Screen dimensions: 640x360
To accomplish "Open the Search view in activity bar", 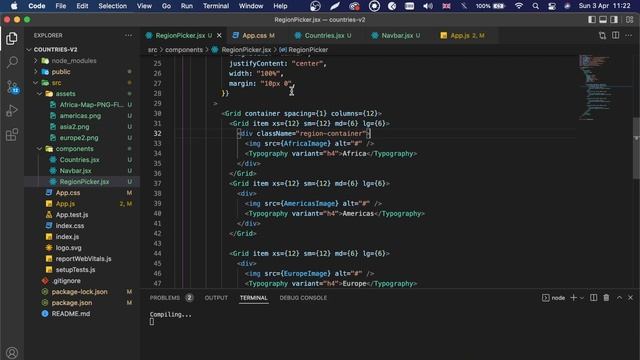I will coord(12,62).
